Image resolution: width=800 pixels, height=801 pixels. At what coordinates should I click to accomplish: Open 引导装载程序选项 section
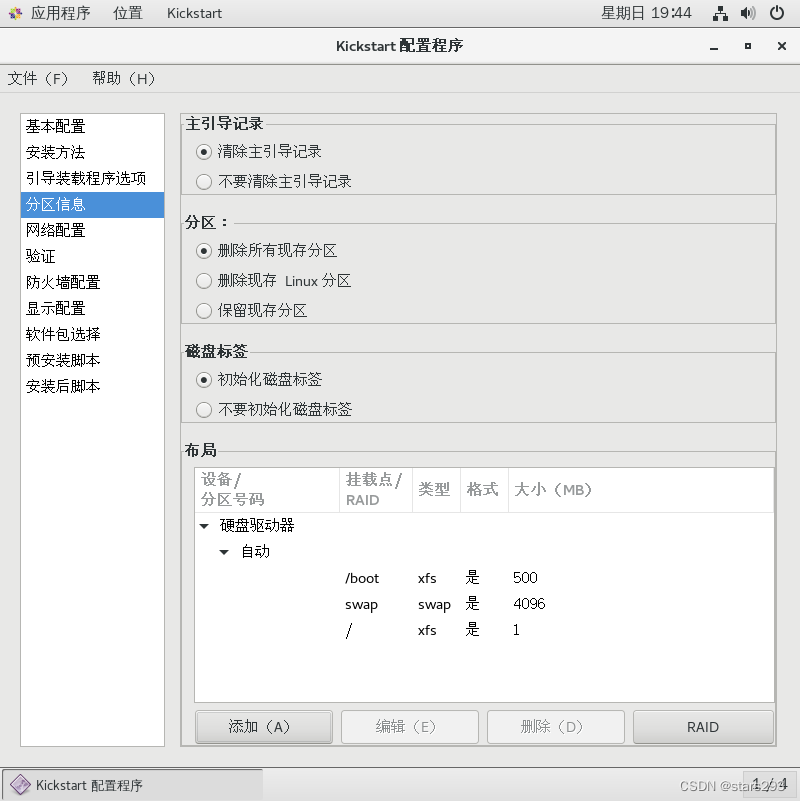tap(92, 178)
